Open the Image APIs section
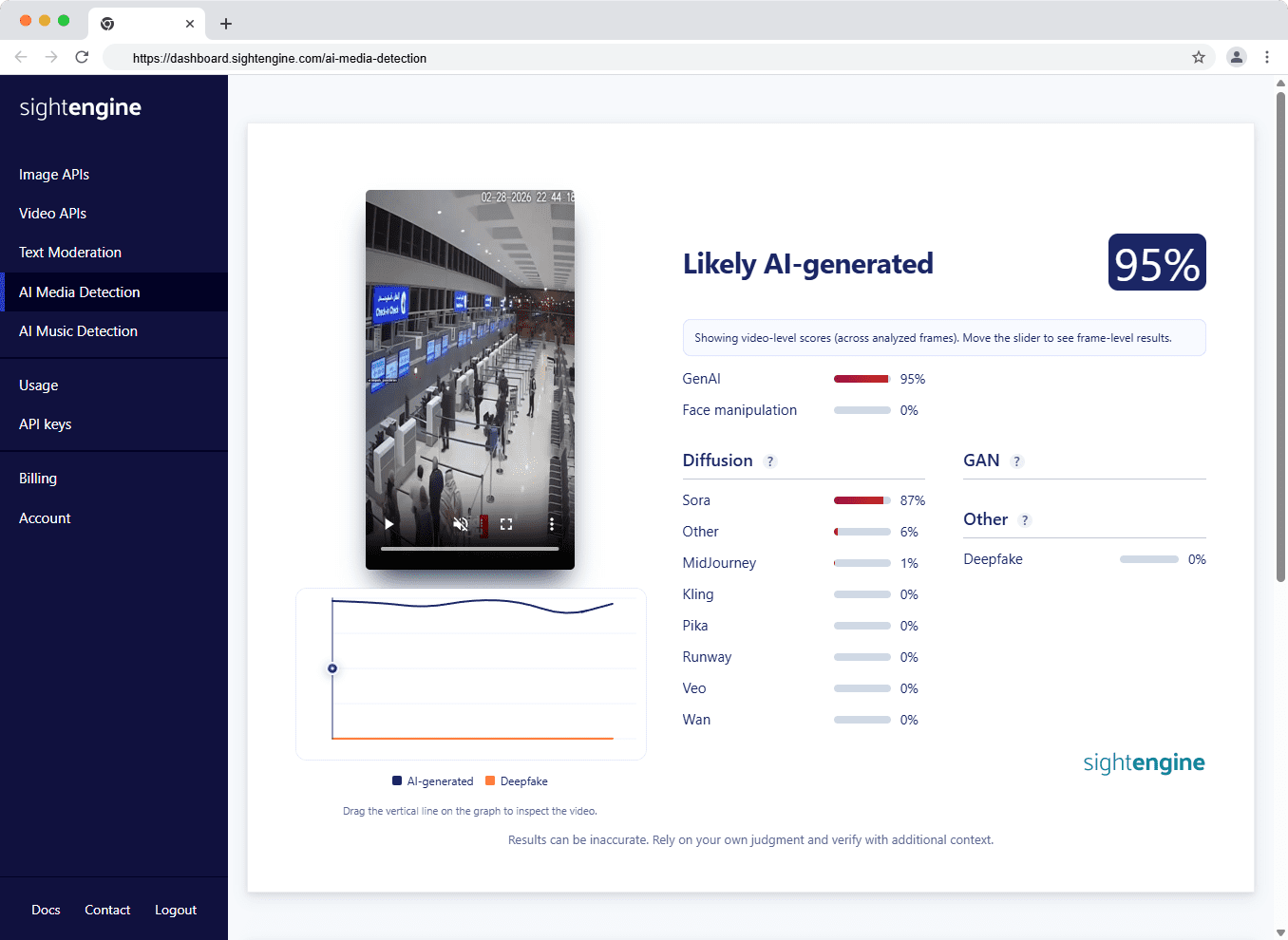1288x940 pixels. (54, 175)
